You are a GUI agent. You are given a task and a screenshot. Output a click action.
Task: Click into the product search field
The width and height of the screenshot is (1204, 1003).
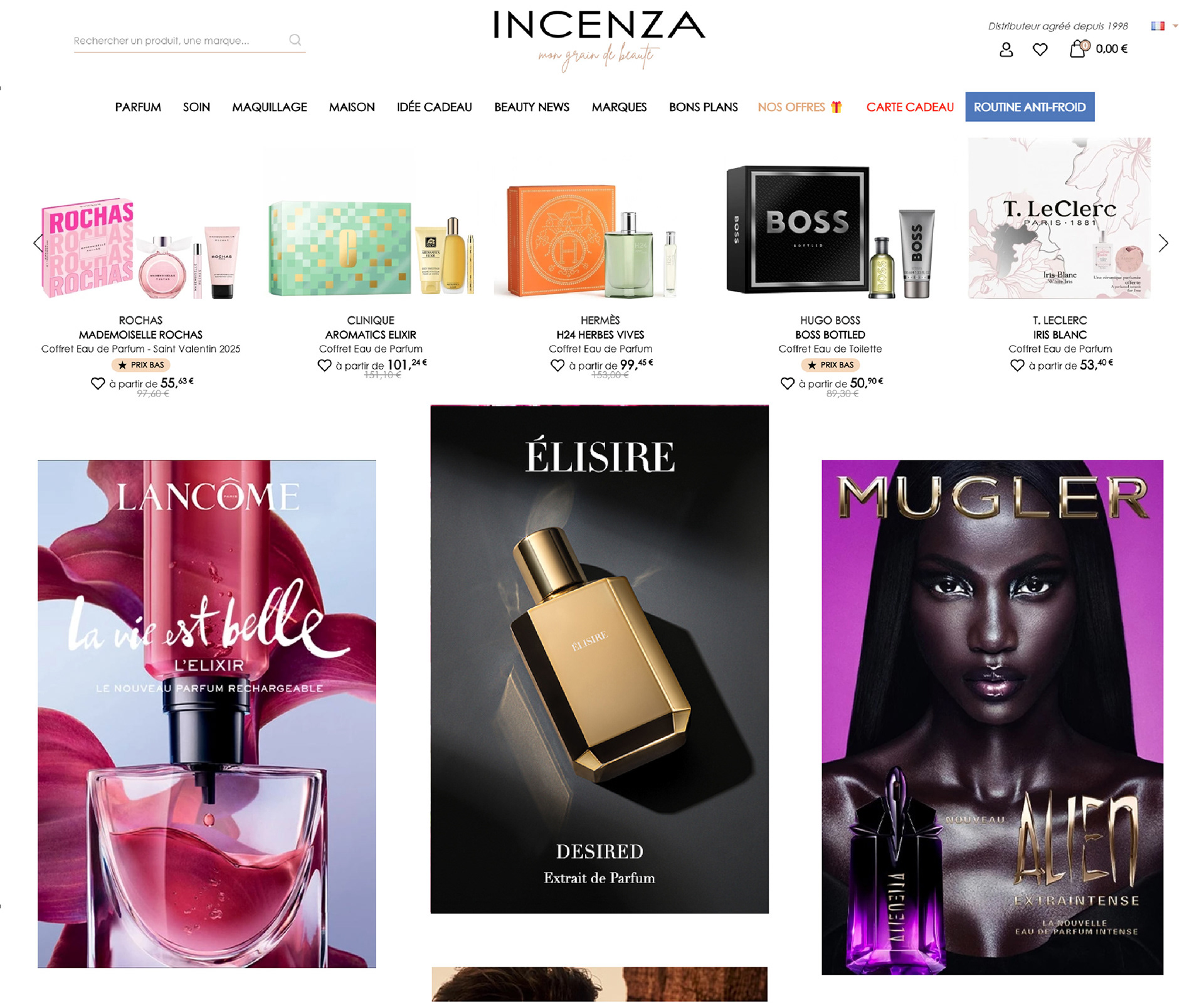pos(180,41)
